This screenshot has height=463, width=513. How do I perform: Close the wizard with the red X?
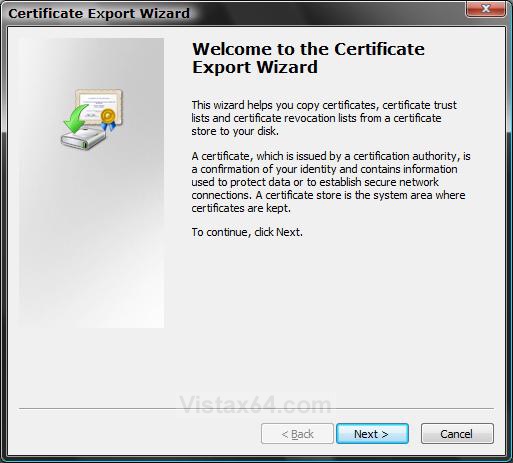tap(486, 8)
